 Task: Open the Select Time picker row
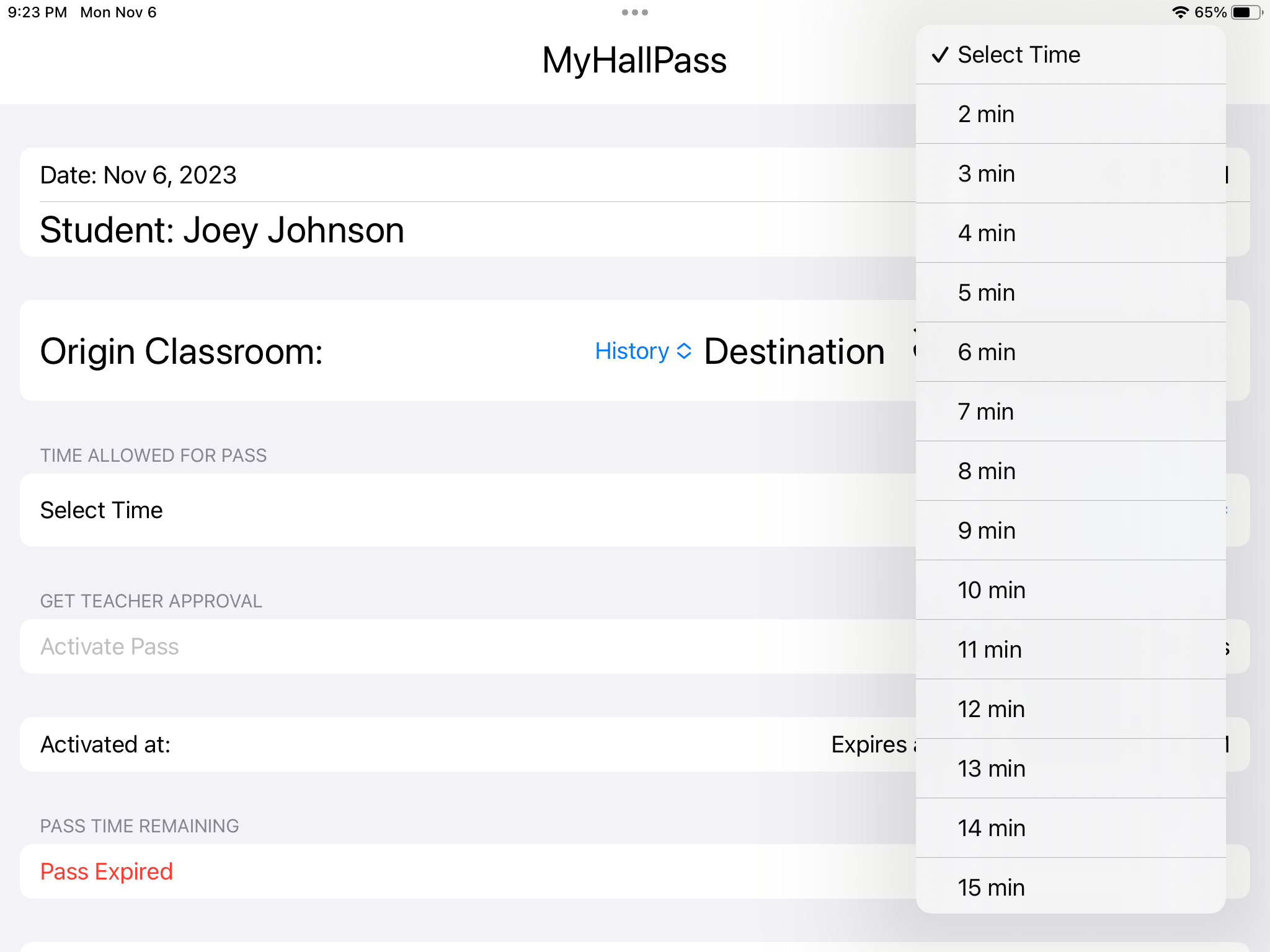click(x=634, y=510)
